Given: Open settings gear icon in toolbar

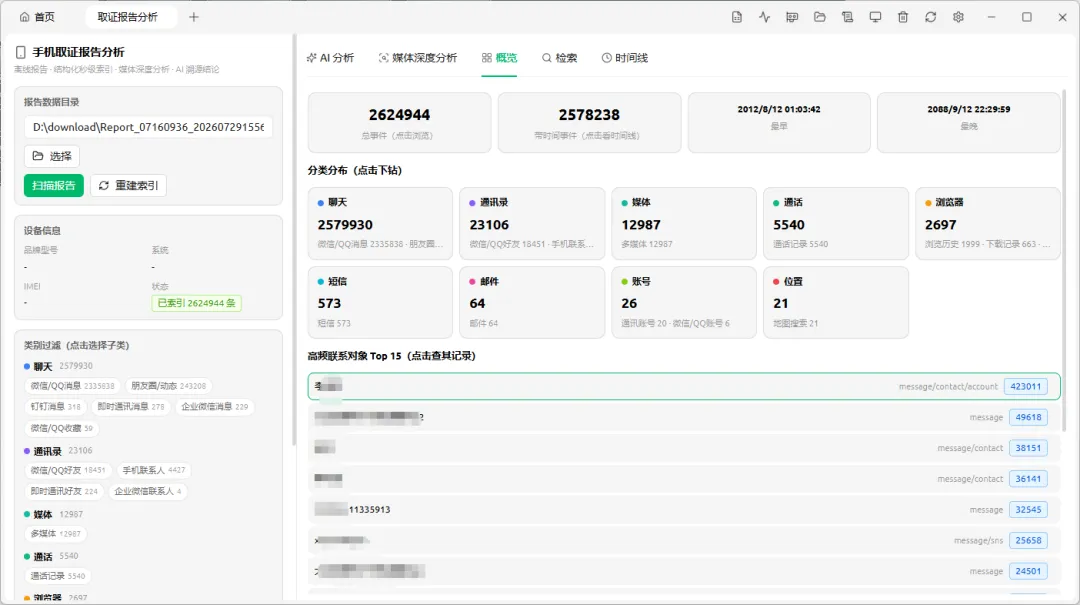Looking at the screenshot, I should point(958,17).
